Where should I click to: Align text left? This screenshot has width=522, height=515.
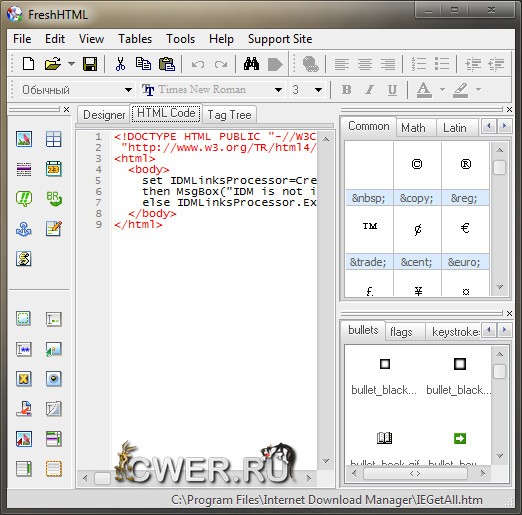click(342, 64)
